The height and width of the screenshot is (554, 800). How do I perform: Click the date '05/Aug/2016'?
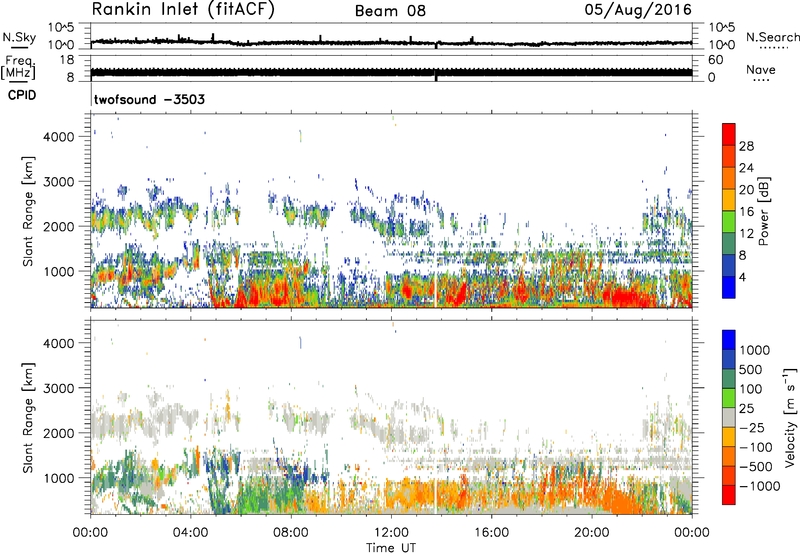638,10
